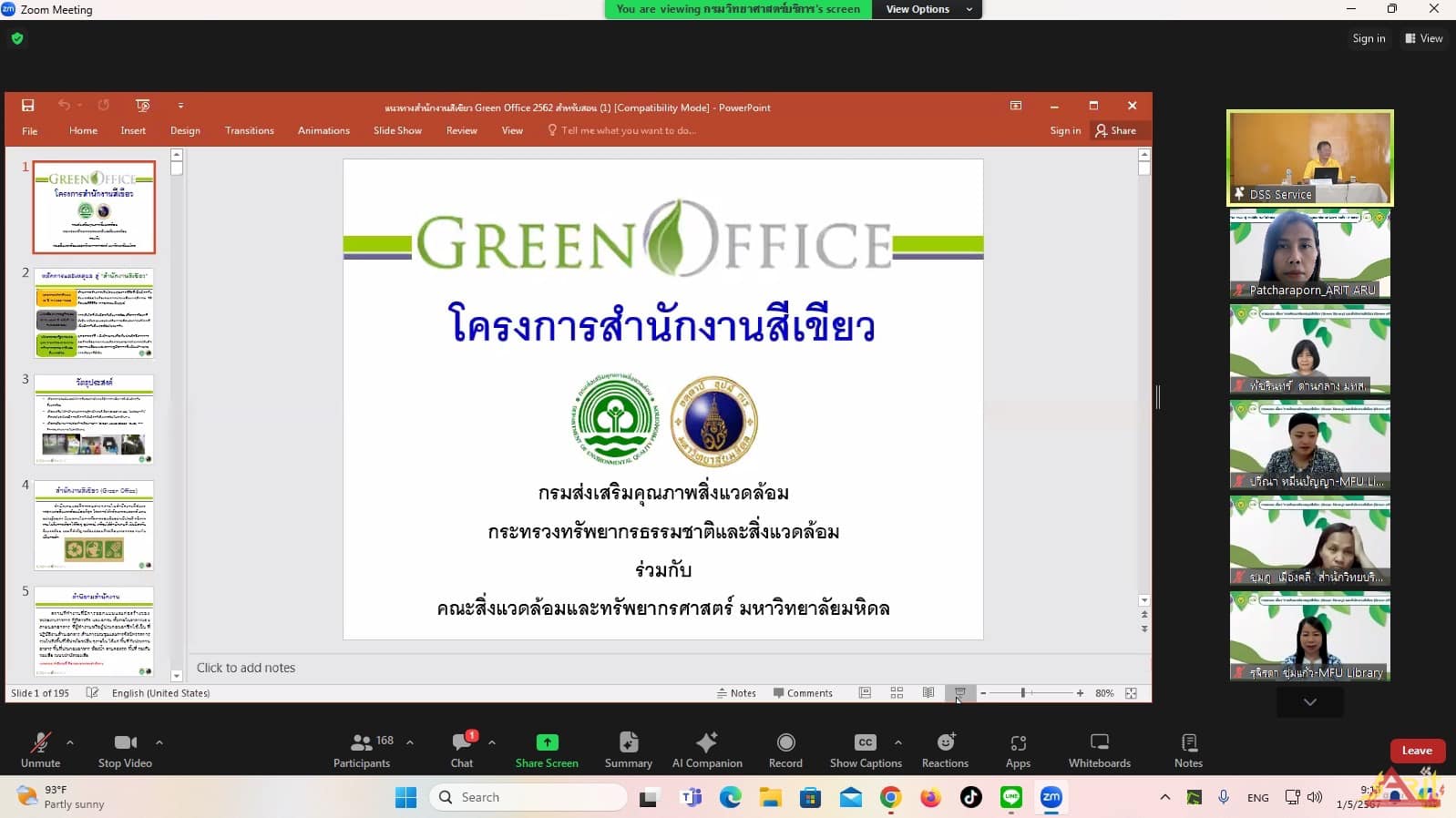1456x818 pixels.
Task: Click Next Slide double arrow button
Action: [x=1144, y=629]
